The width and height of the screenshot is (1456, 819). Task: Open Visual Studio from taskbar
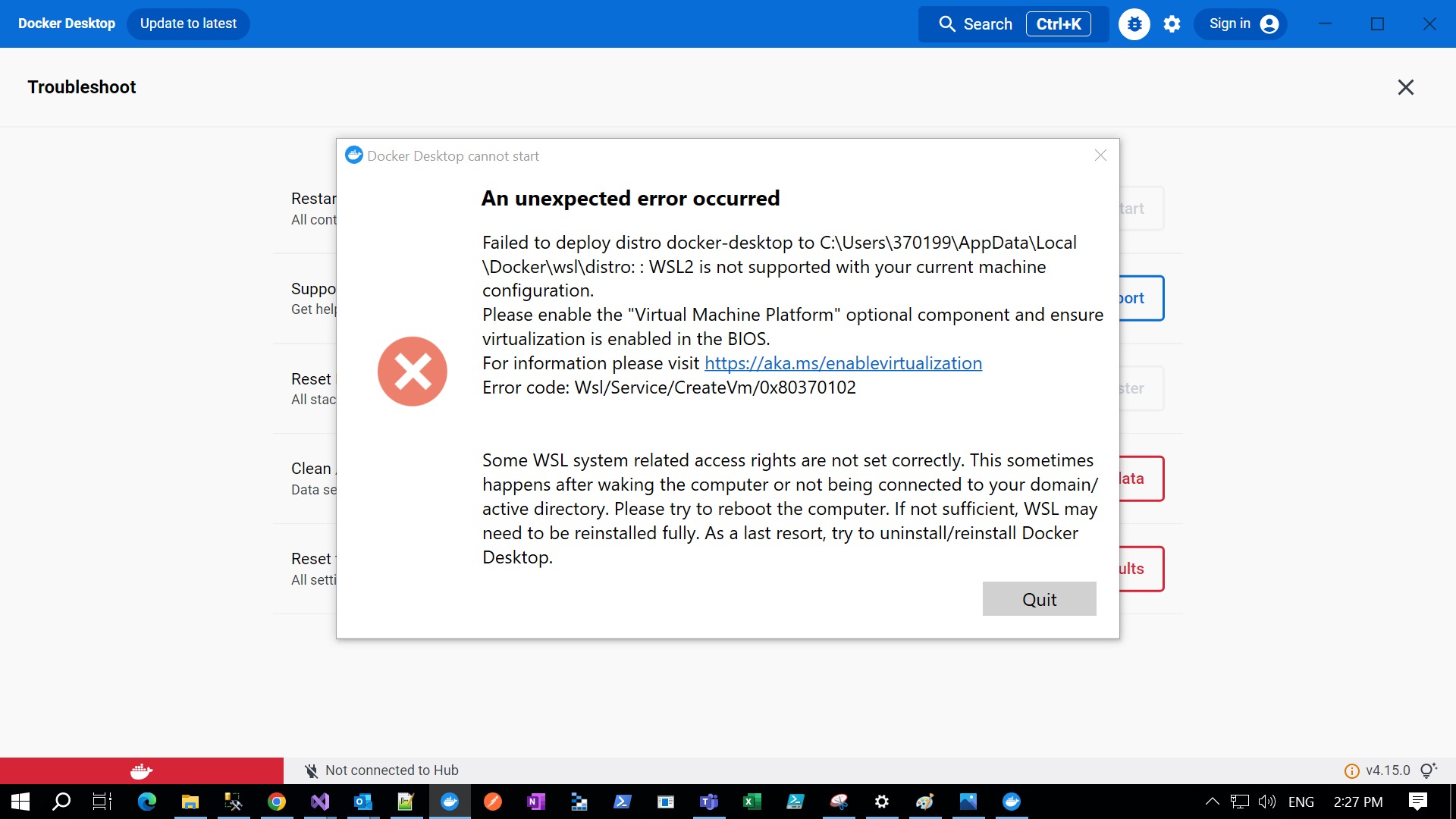click(320, 802)
